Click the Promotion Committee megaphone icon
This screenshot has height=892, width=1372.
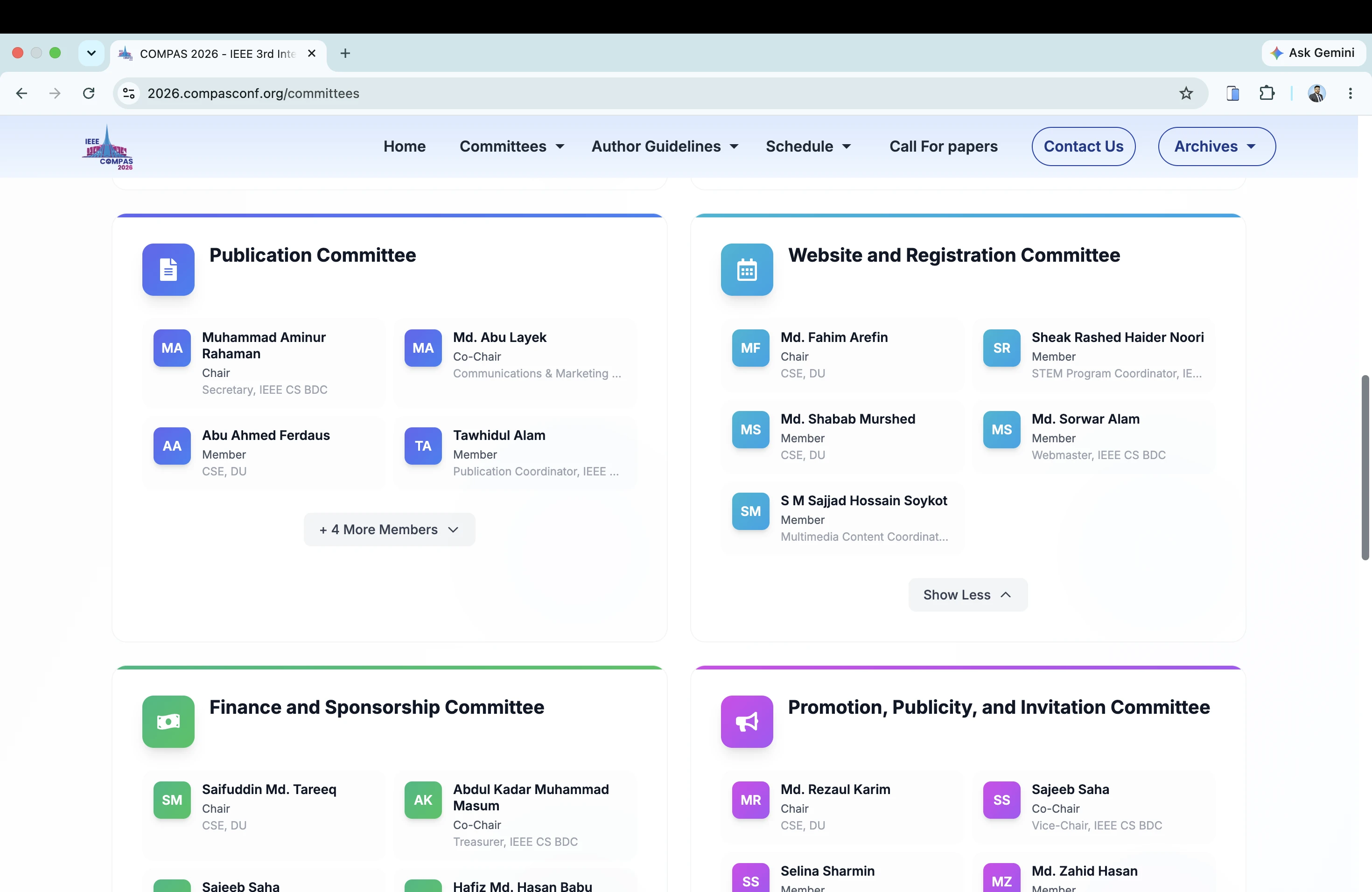click(x=747, y=721)
